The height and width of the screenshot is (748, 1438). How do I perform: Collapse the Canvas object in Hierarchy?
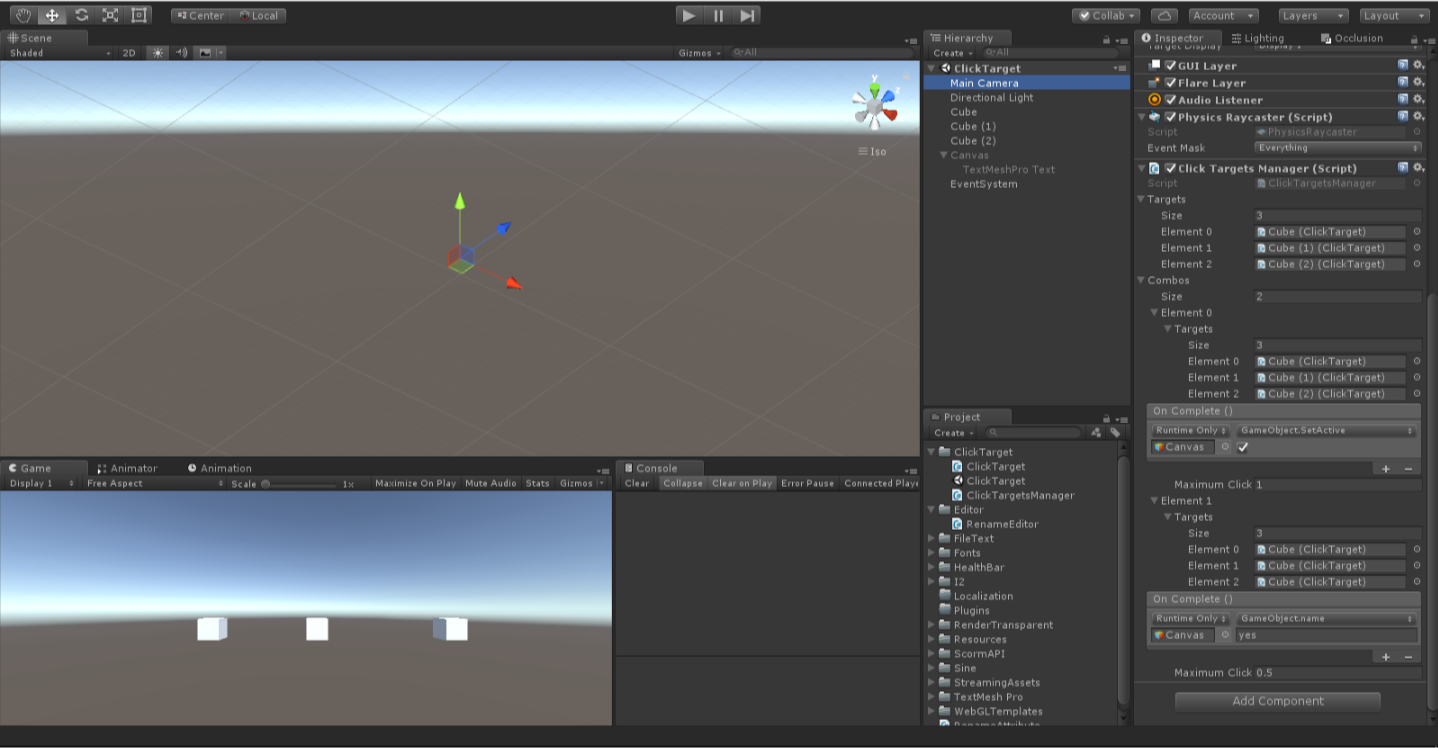coord(942,155)
